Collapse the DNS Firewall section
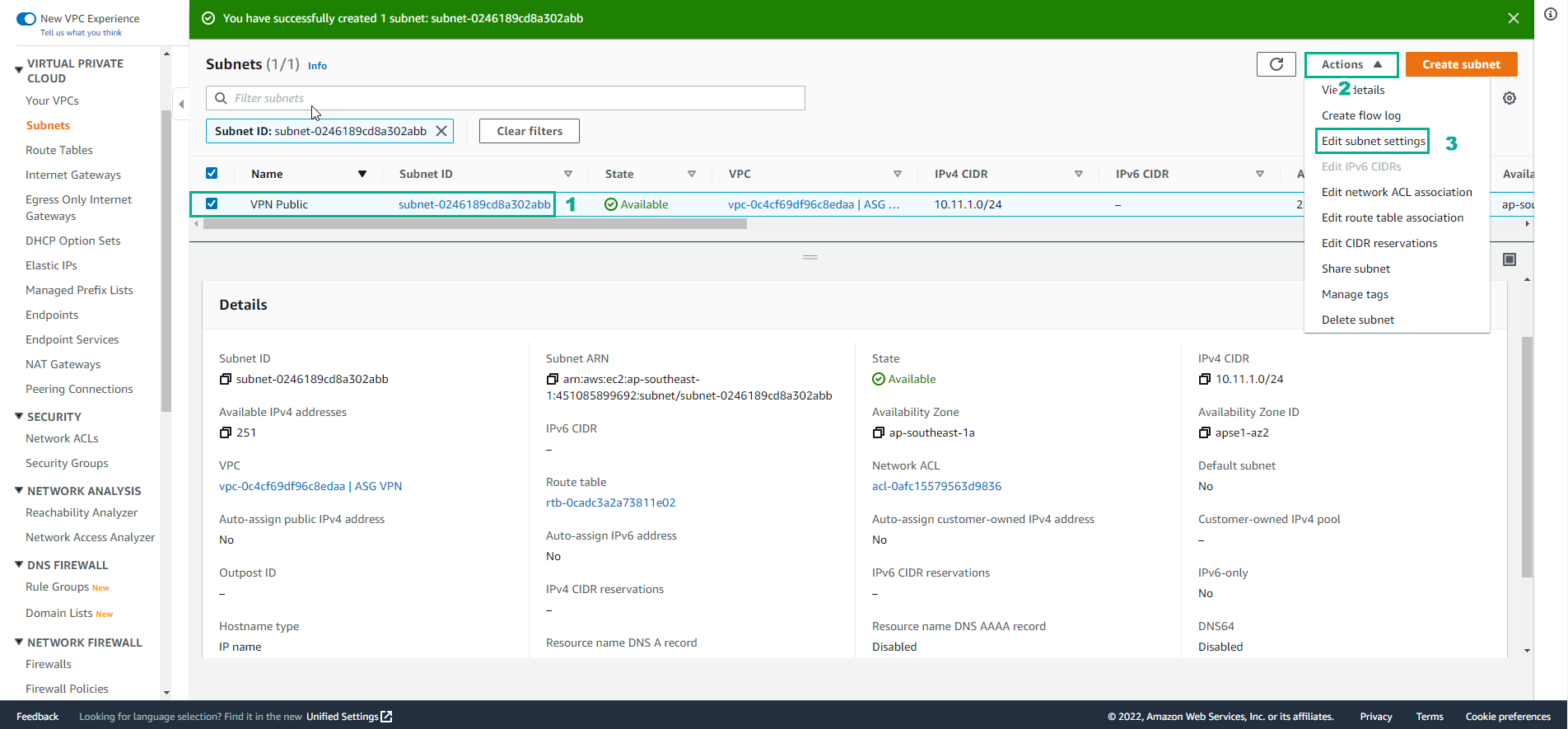Image resolution: width=1568 pixels, height=729 pixels. pyautogui.click(x=19, y=565)
